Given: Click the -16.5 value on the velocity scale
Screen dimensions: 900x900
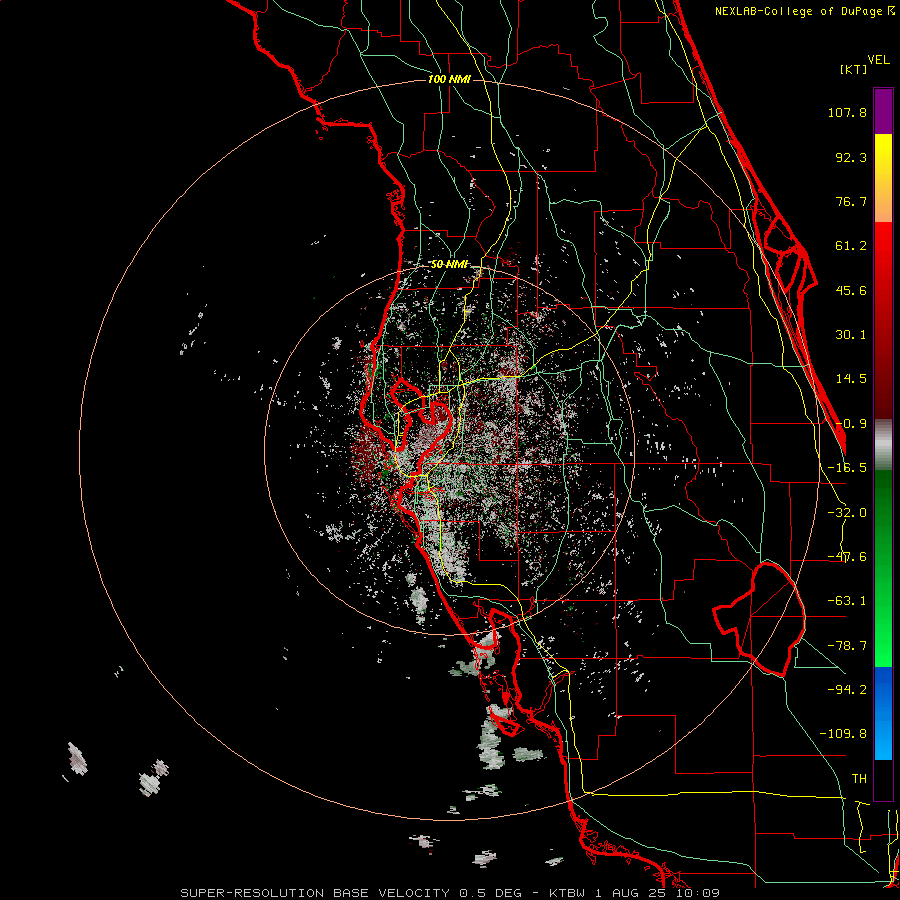Looking at the screenshot, I should pos(847,468).
